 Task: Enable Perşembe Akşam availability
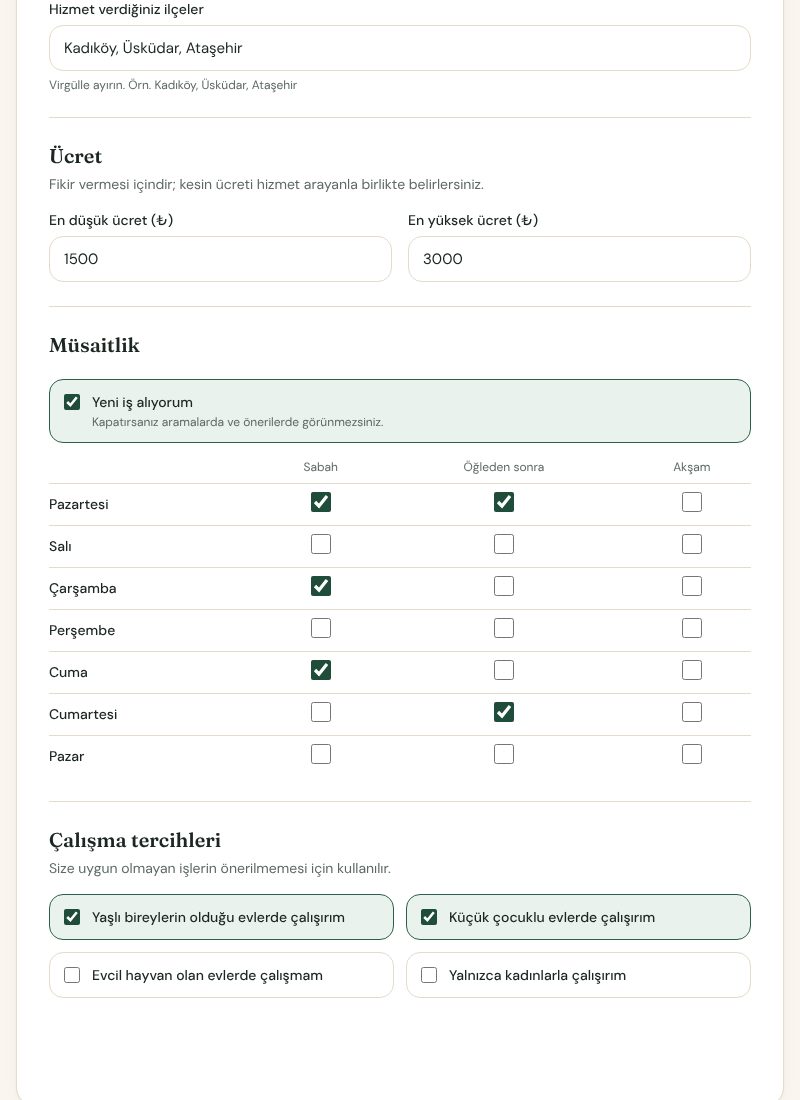tap(692, 629)
